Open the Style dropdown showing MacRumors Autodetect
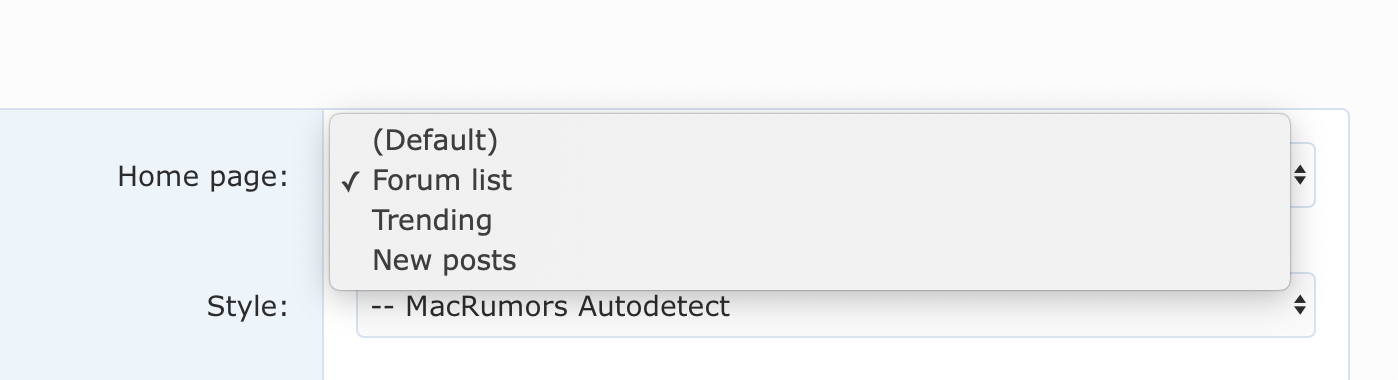 click(835, 306)
